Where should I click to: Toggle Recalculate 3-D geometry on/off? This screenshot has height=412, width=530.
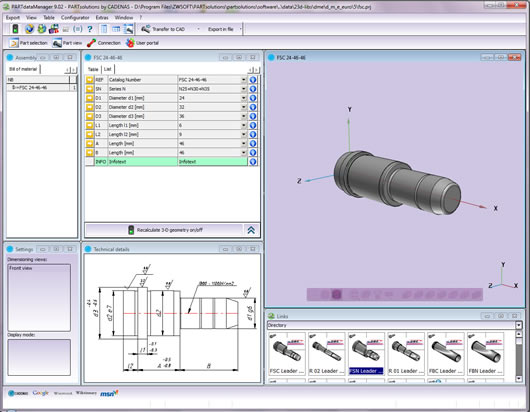click(x=165, y=230)
